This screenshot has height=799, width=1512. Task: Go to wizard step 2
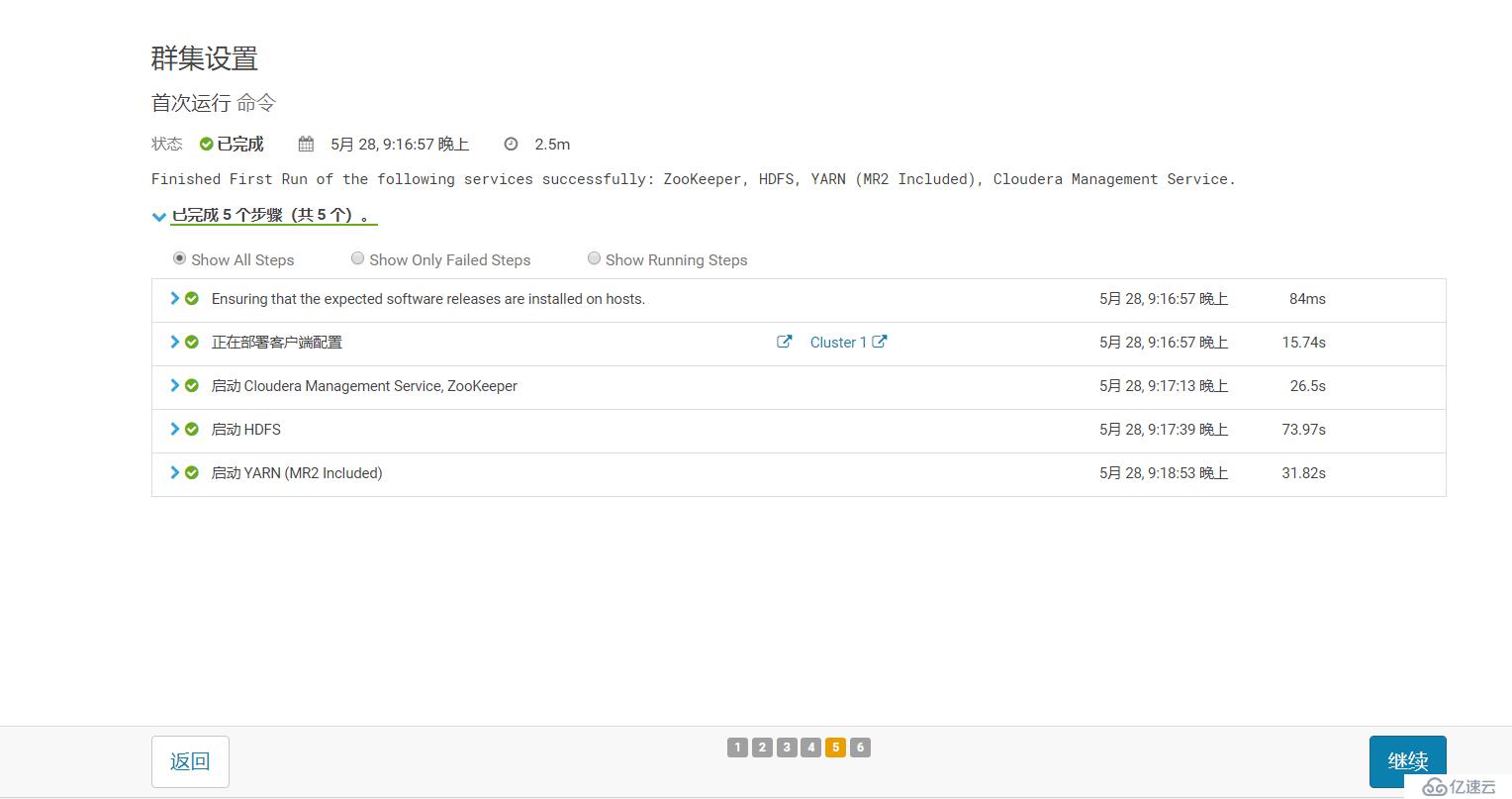(762, 748)
